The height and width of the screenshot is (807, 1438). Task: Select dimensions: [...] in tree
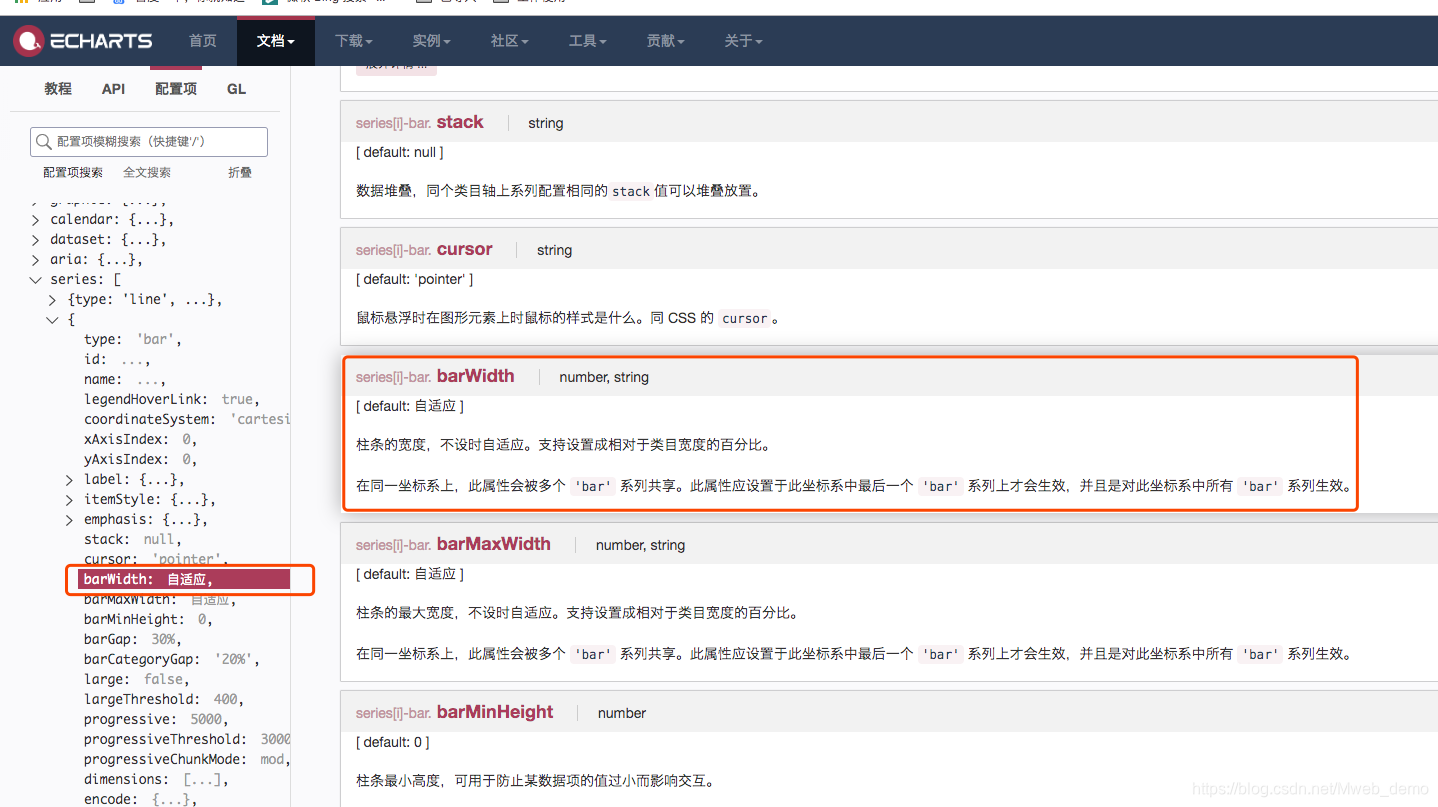(x=156, y=779)
